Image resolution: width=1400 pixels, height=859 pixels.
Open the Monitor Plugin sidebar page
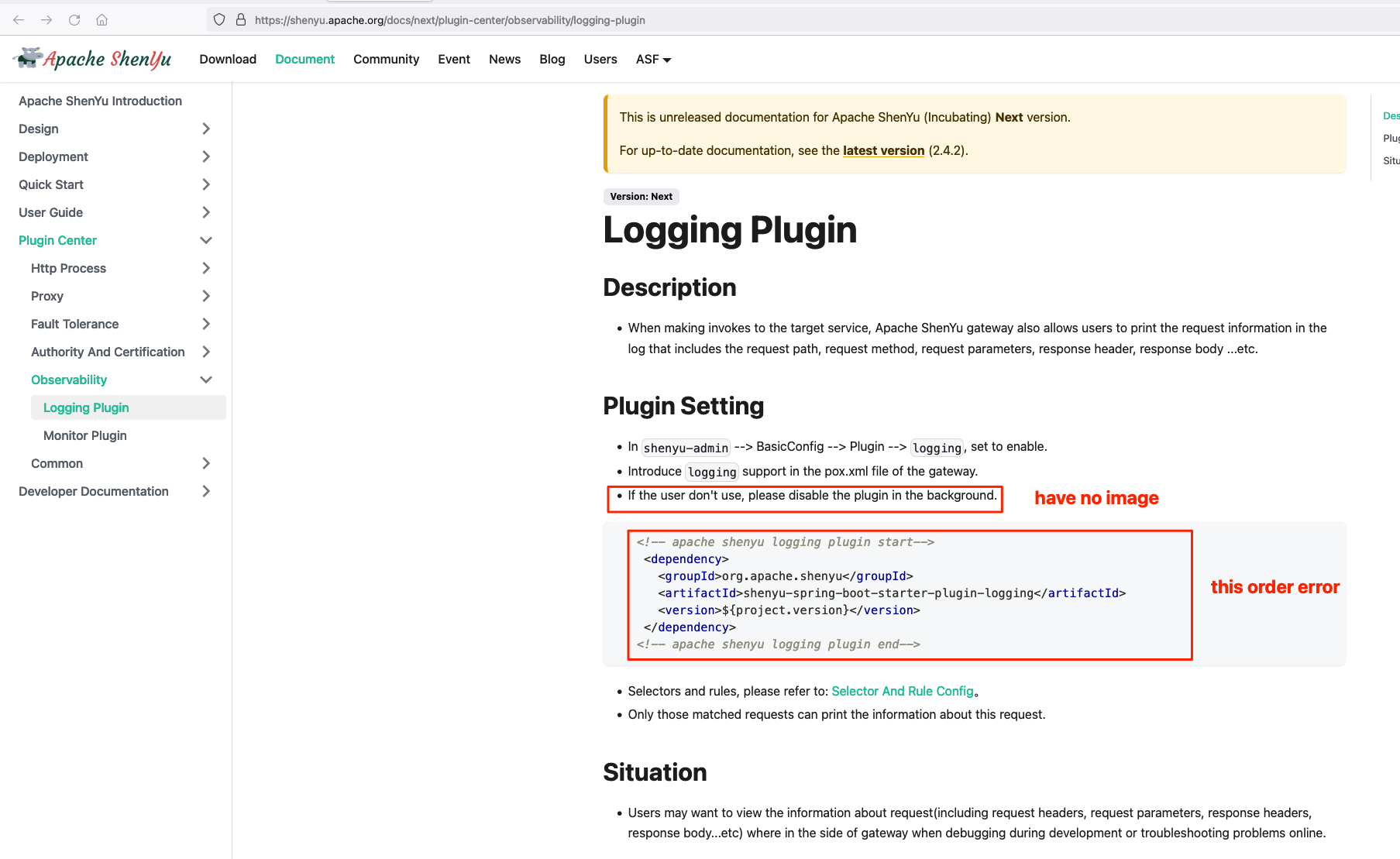tap(85, 435)
